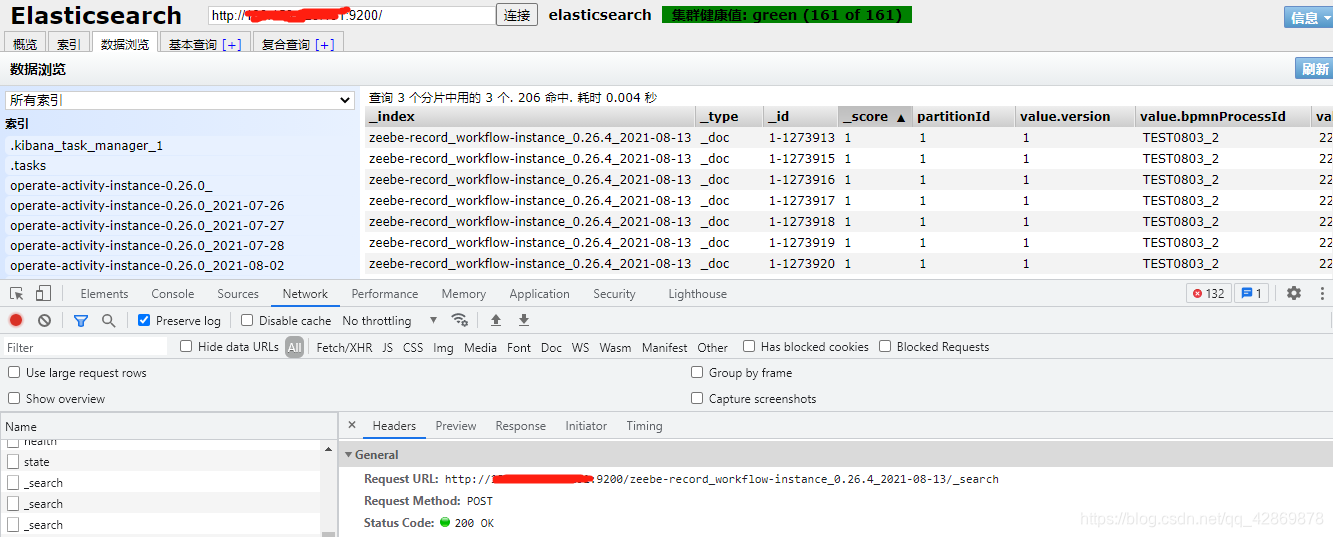Open DevTools more options menu

[1321, 293]
